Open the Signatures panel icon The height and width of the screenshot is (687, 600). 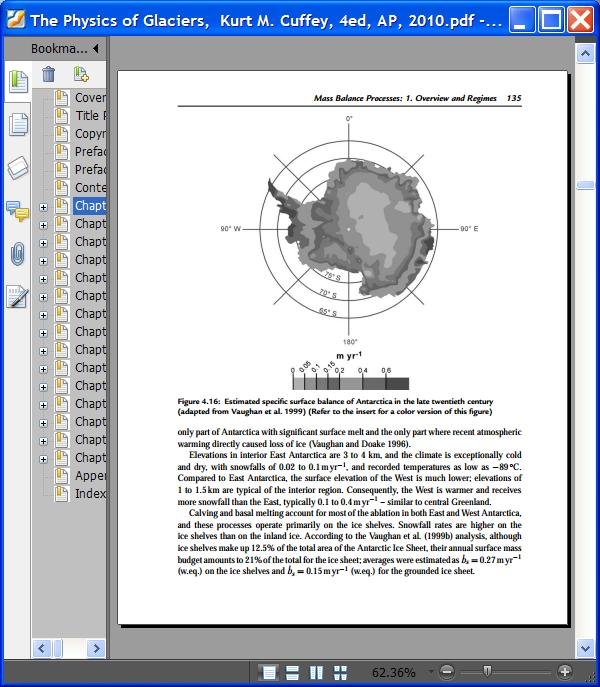tap(18, 297)
